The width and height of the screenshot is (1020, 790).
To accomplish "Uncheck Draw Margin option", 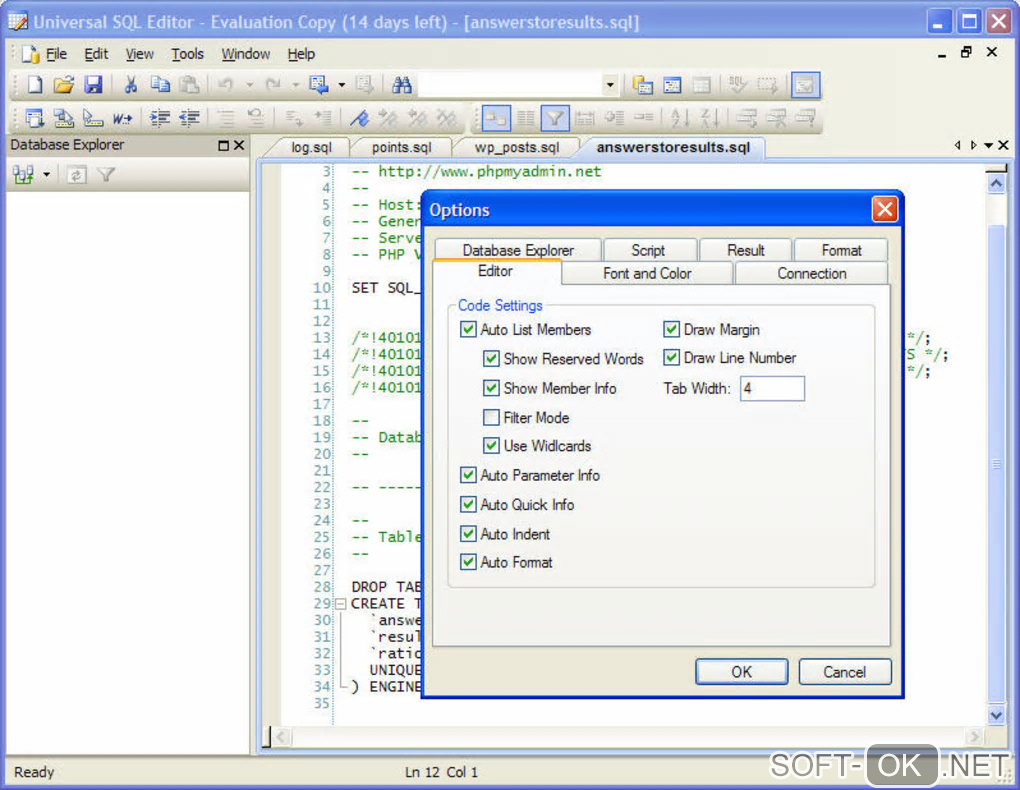I will (x=671, y=329).
